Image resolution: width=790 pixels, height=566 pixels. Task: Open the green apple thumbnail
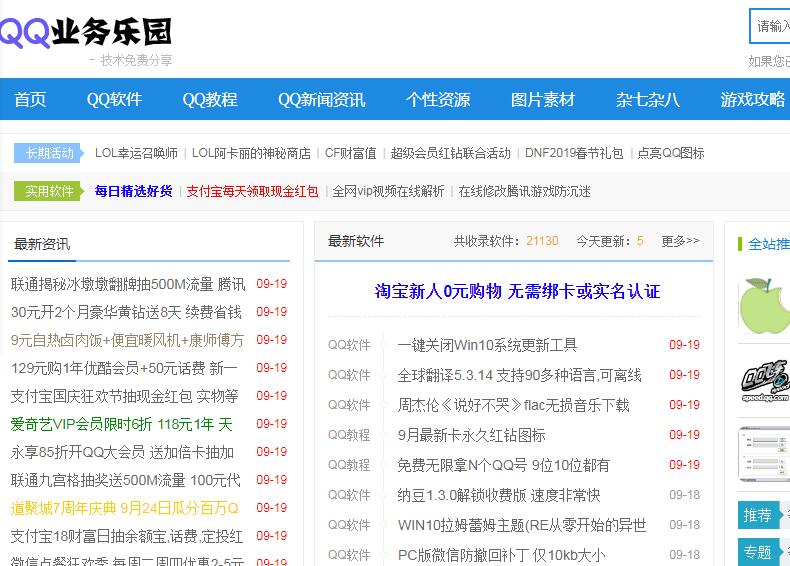[x=764, y=305]
